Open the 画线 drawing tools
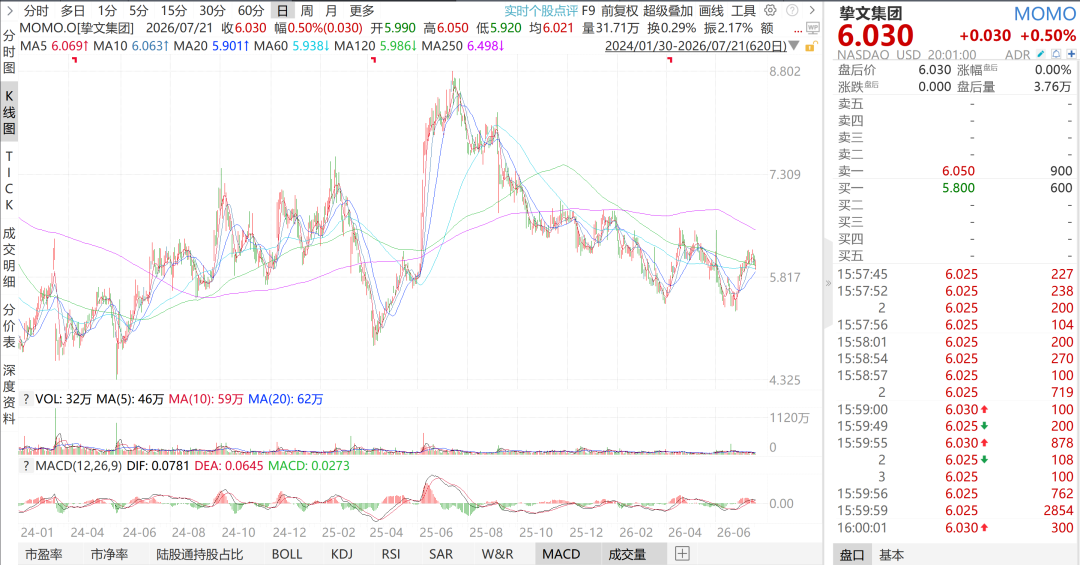Image resolution: width=1080 pixels, height=565 pixels. [x=711, y=10]
